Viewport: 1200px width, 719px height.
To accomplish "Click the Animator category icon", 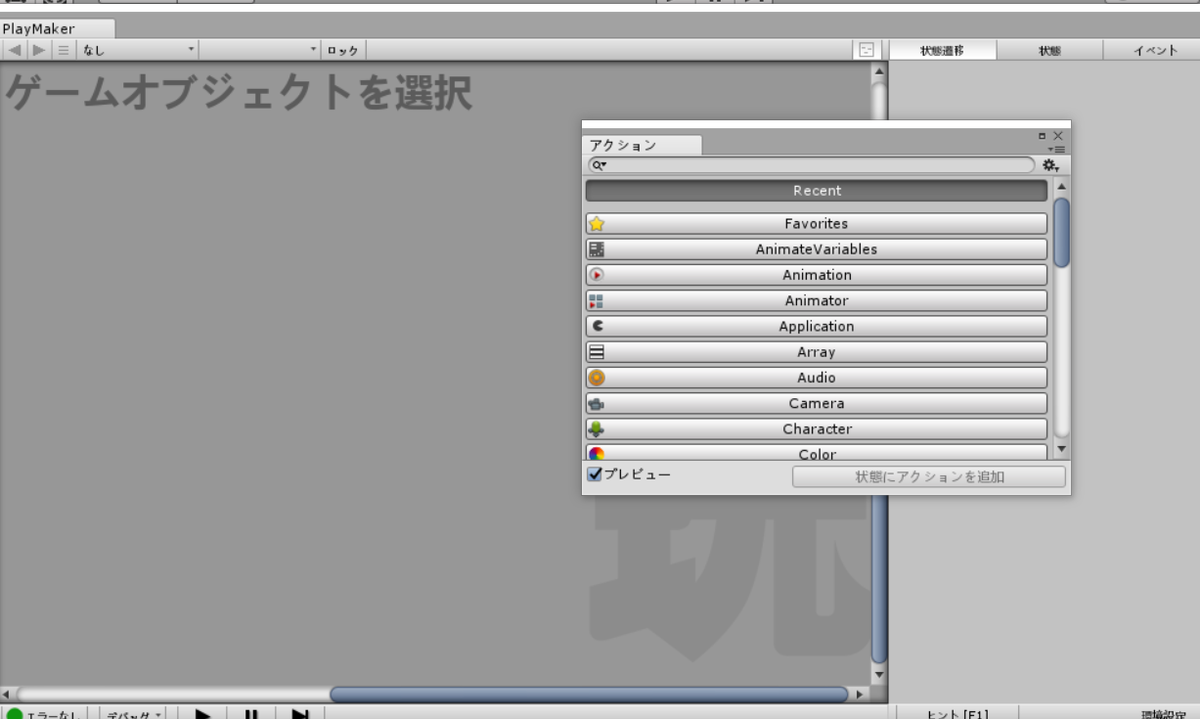I will click(597, 301).
